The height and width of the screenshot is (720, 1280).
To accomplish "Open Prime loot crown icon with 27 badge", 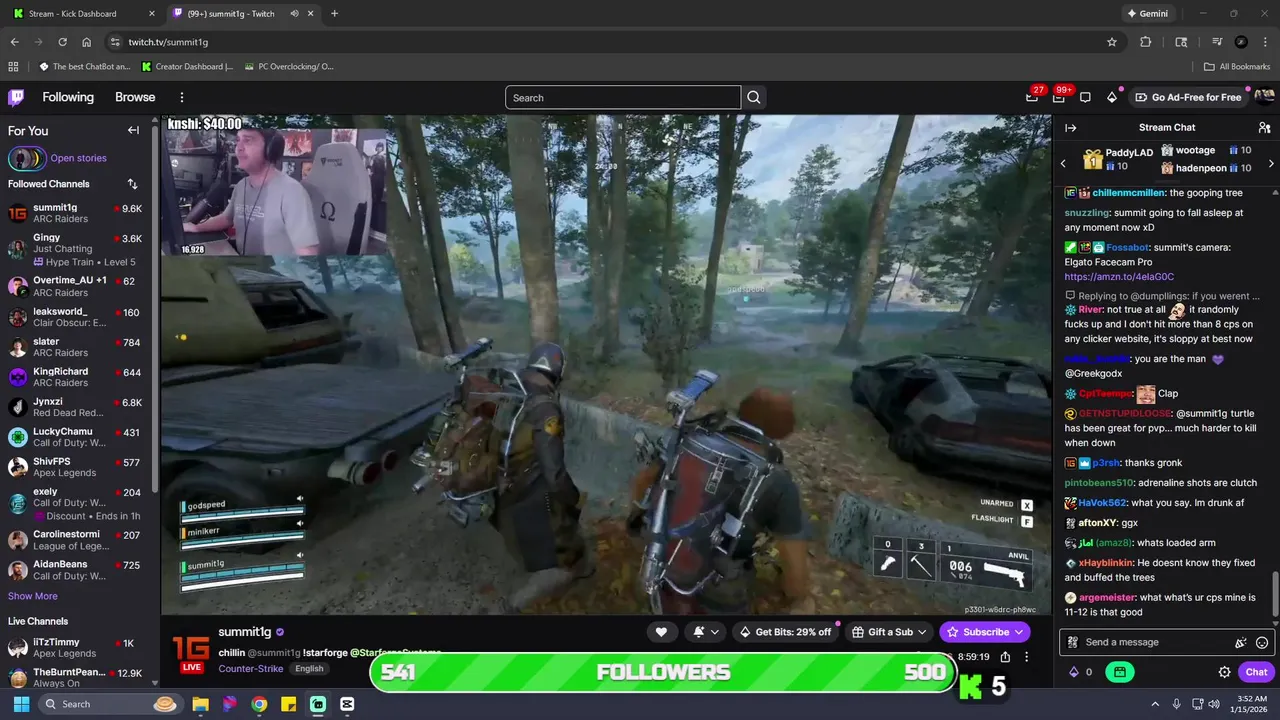I will [1032, 97].
